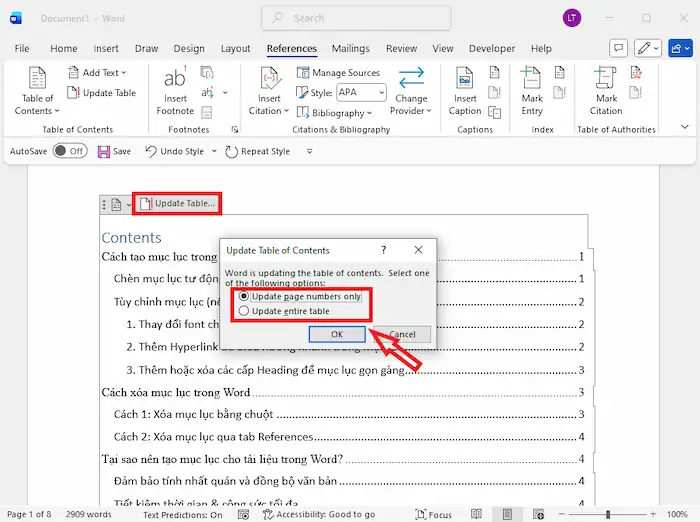Click the Mark Entry icon

(x=532, y=80)
